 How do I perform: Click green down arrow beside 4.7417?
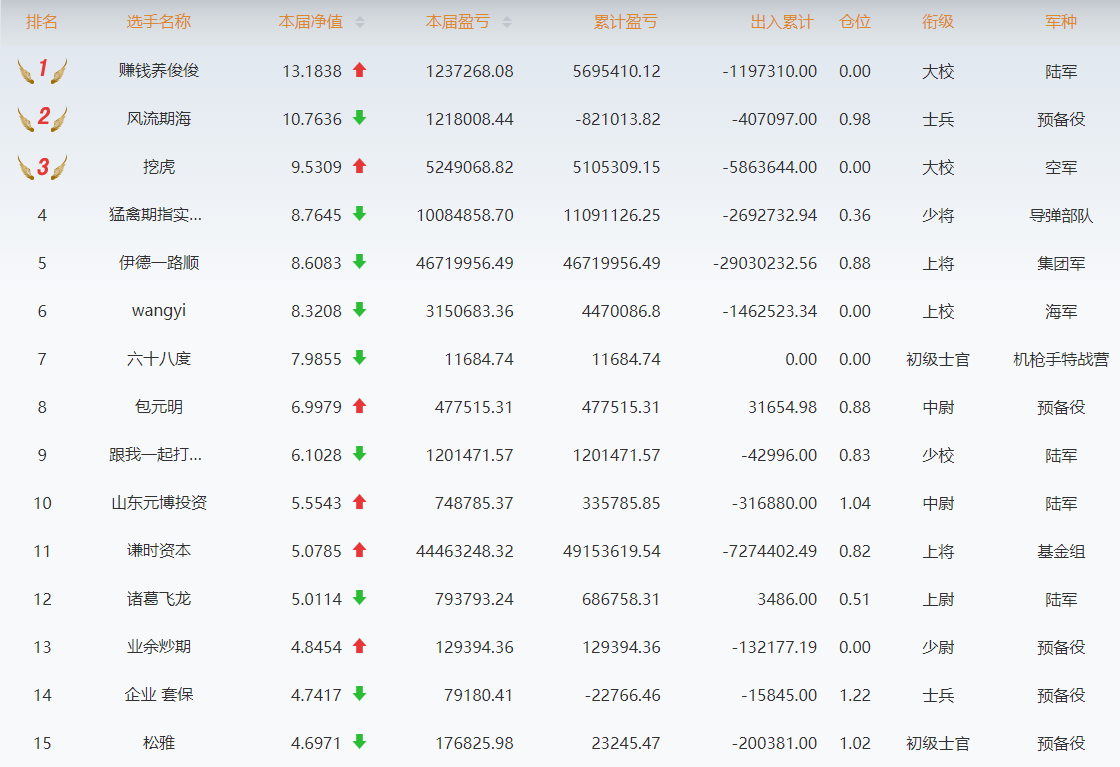click(359, 693)
